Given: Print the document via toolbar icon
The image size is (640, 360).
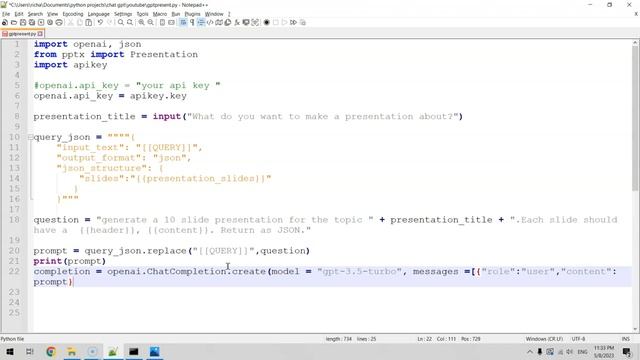Looking at the screenshot, I should coord(59,22).
